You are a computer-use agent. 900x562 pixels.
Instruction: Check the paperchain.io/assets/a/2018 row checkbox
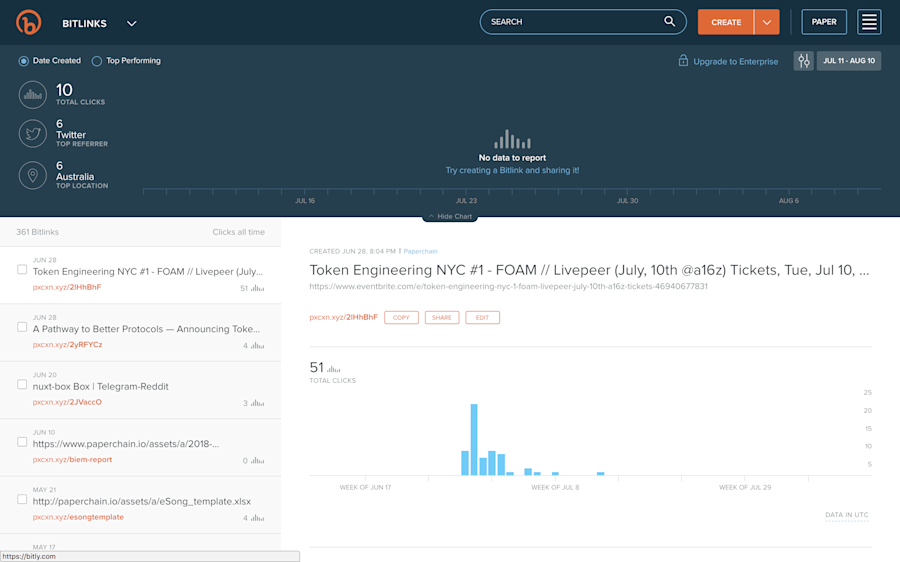(22, 441)
